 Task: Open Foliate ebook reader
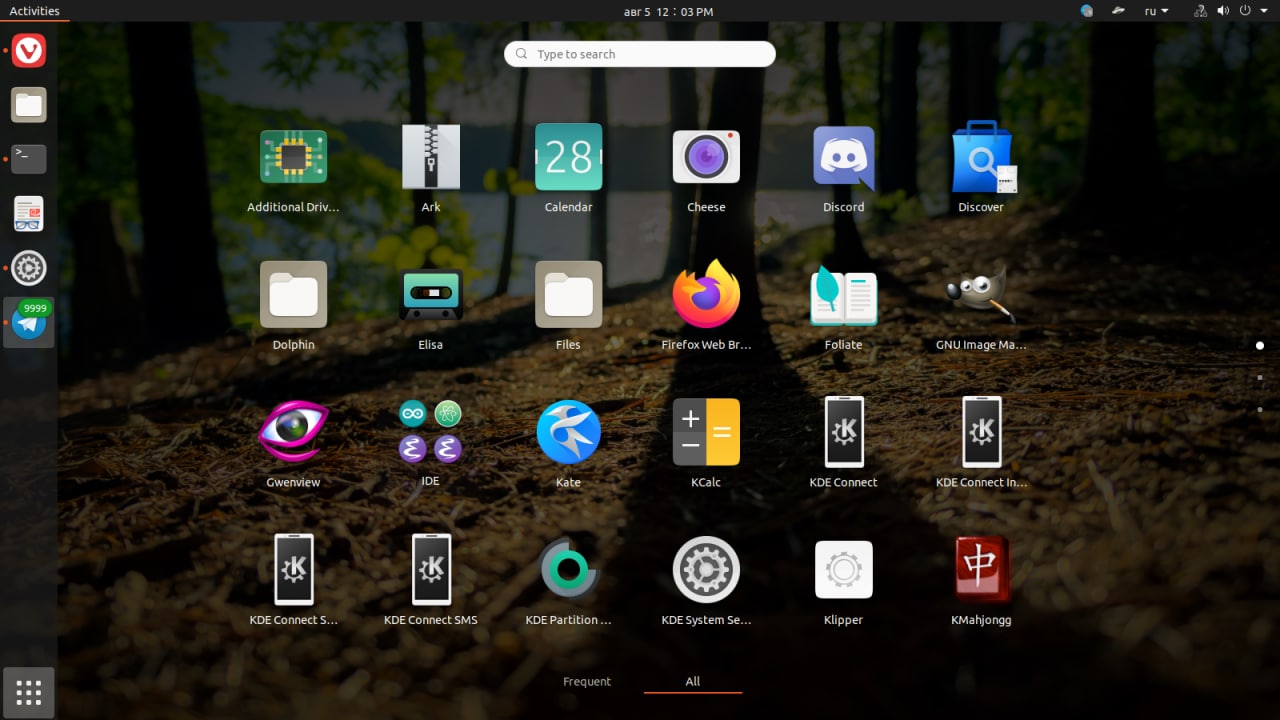point(843,305)
